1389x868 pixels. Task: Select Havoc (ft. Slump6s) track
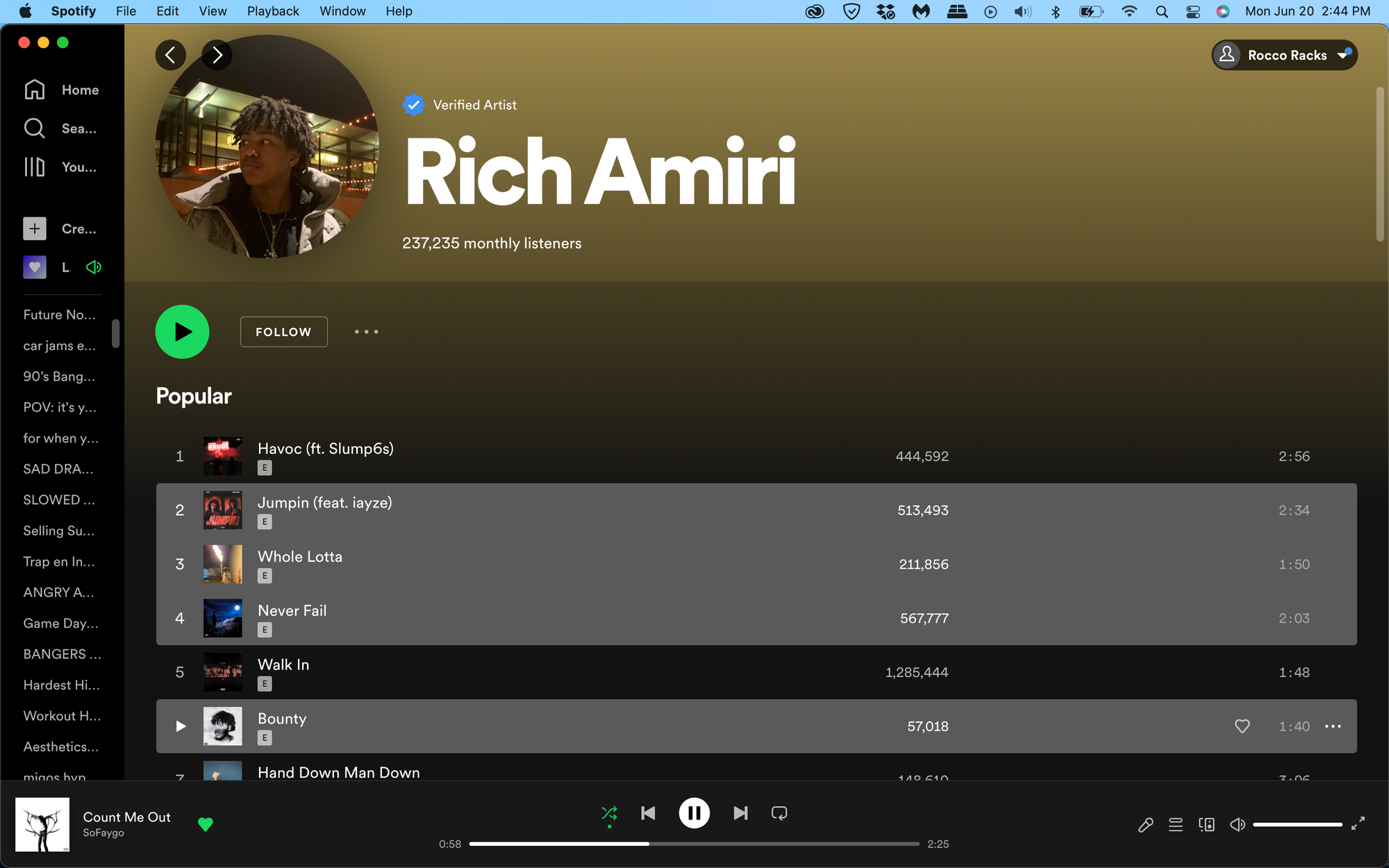(756, 456)
